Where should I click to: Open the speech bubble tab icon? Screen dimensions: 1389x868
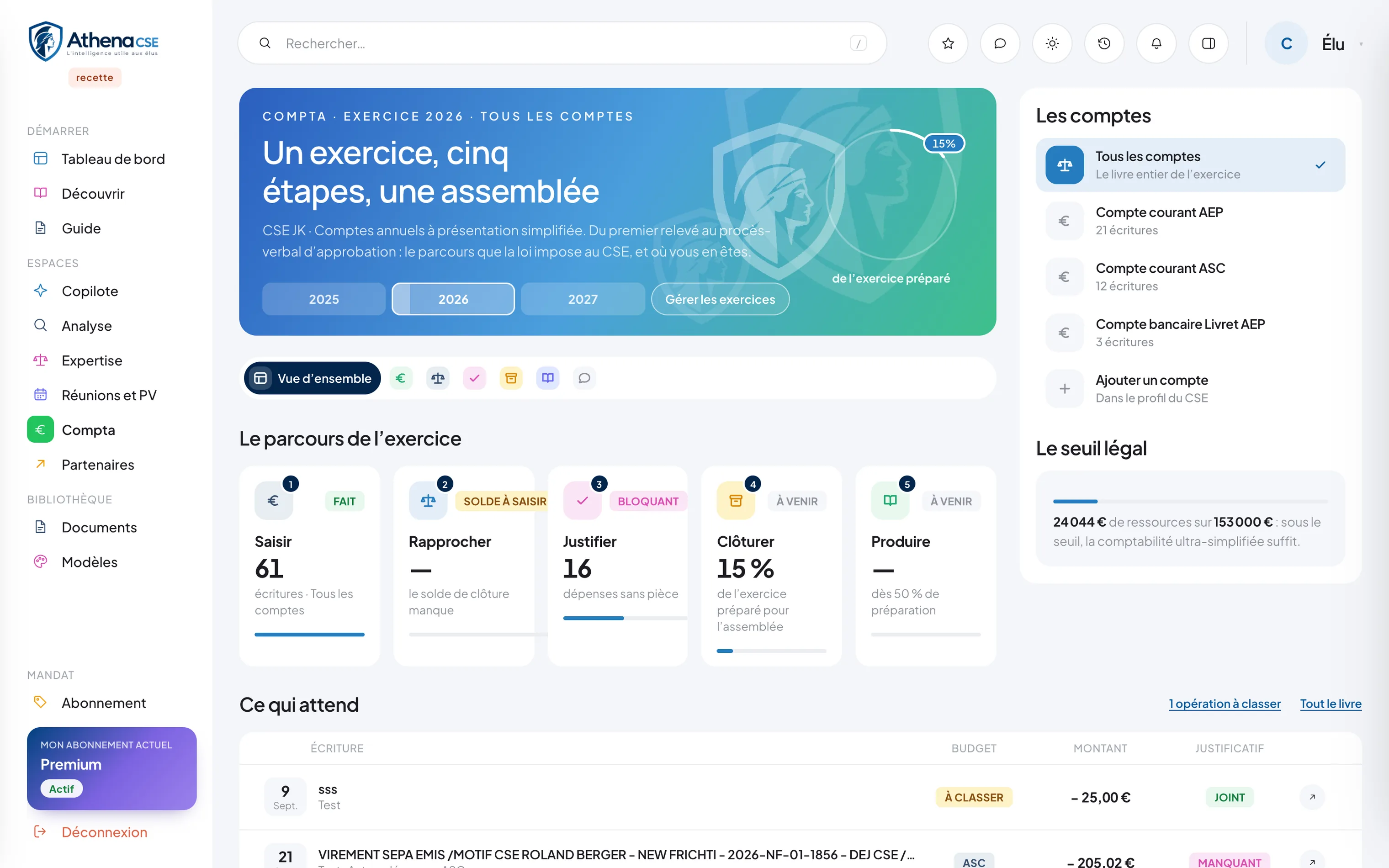[584, 378]
